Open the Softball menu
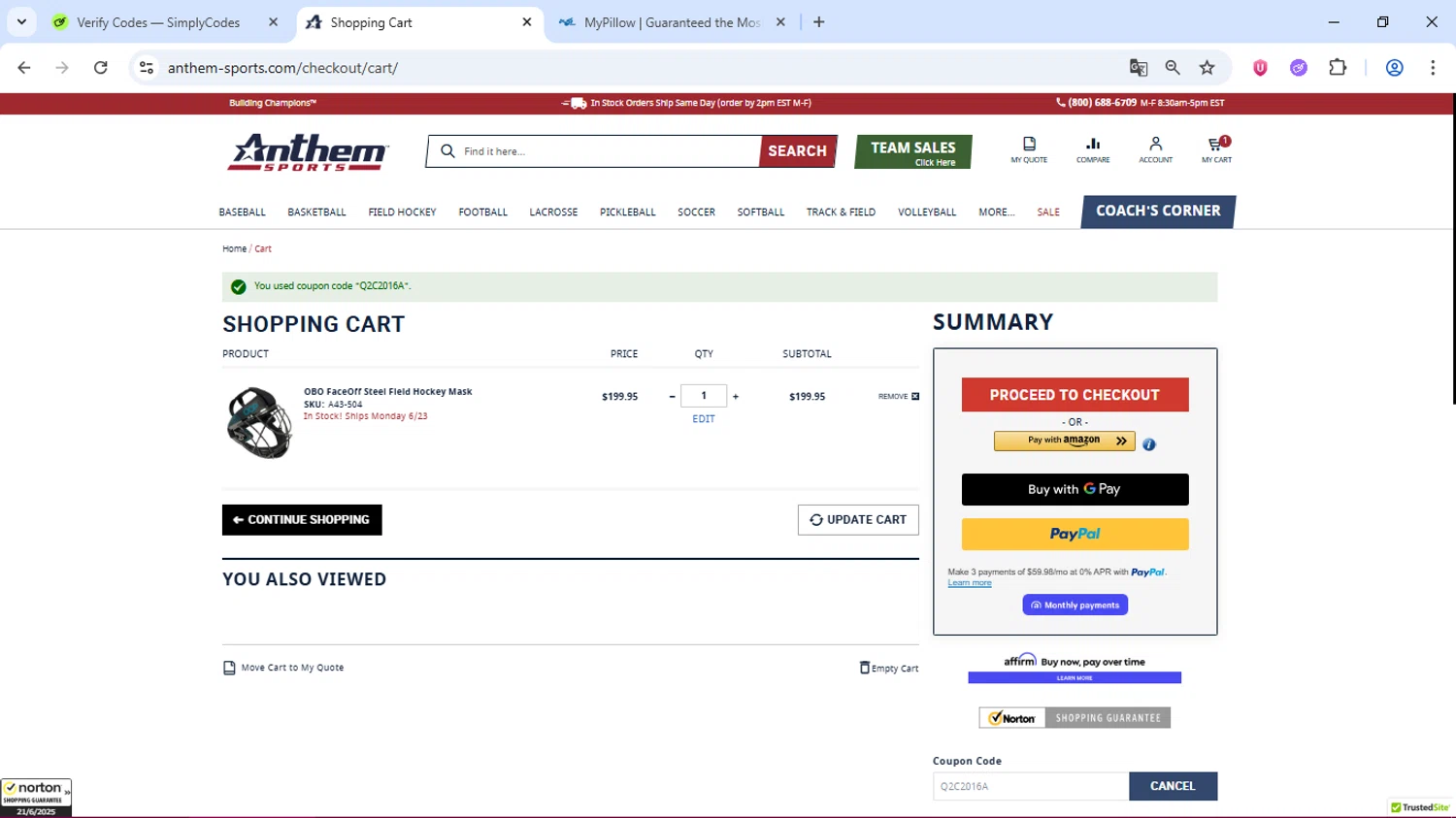1456x818 pixels. click(760, 213)
